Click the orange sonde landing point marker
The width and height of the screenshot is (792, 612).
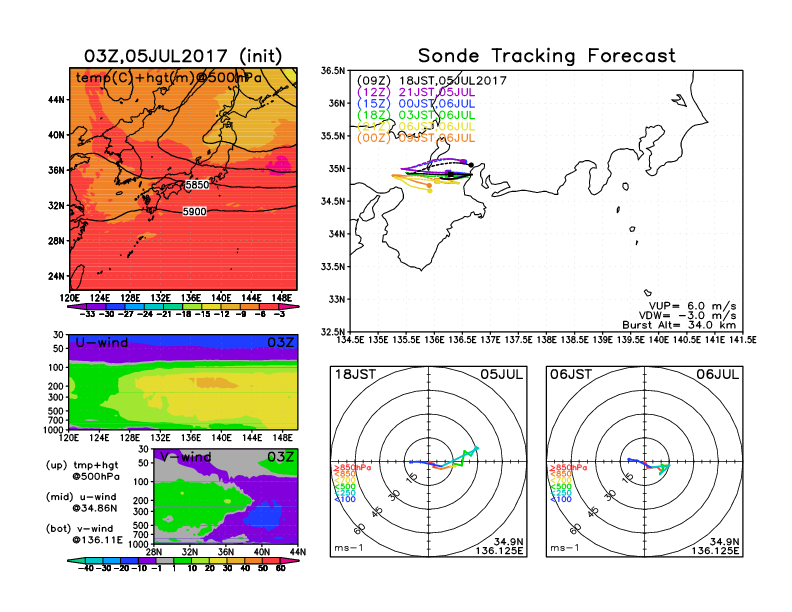[x=429, y=185]
